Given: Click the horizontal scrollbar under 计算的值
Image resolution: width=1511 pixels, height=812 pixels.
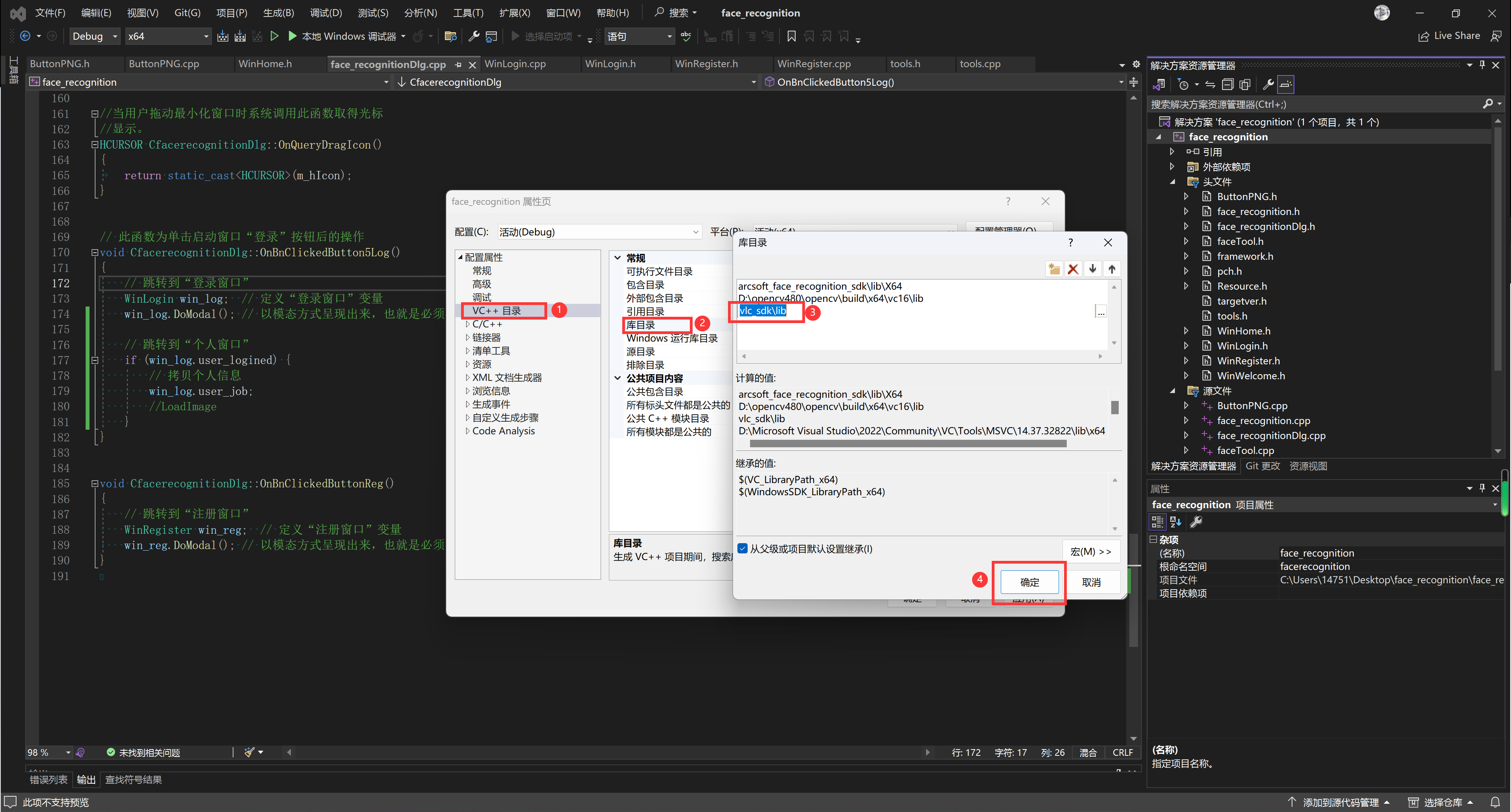Looking at the screenshot, I should (907, 444).
